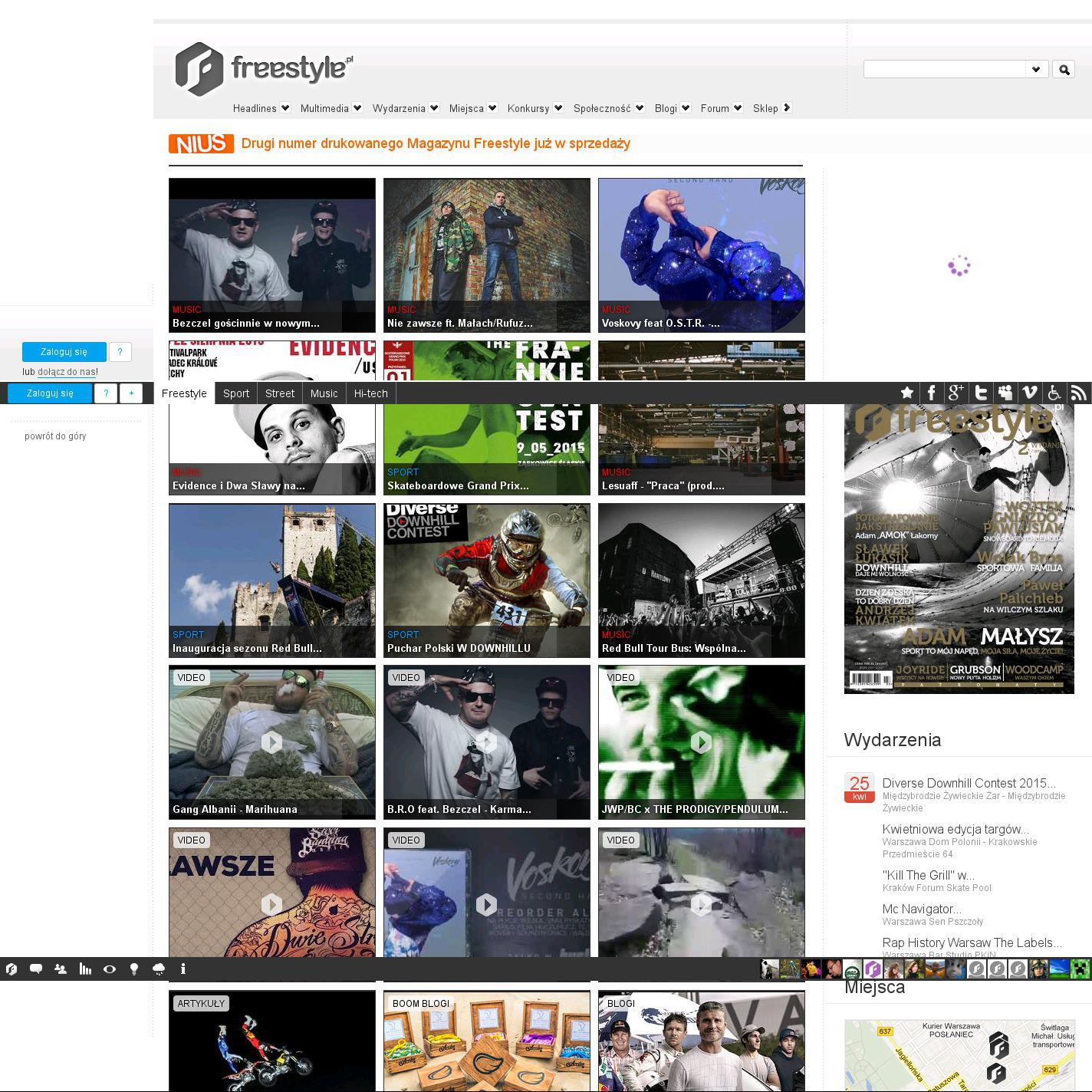Open the Google Plus social link
Viewport: 1092px width, 1092px height.
pyautogui.click(x=955, y=393)
